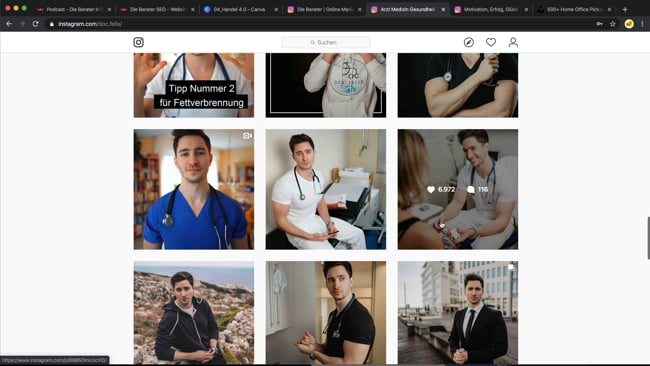
Task: Open the Explore compass icon
Action: click(468, 42)
